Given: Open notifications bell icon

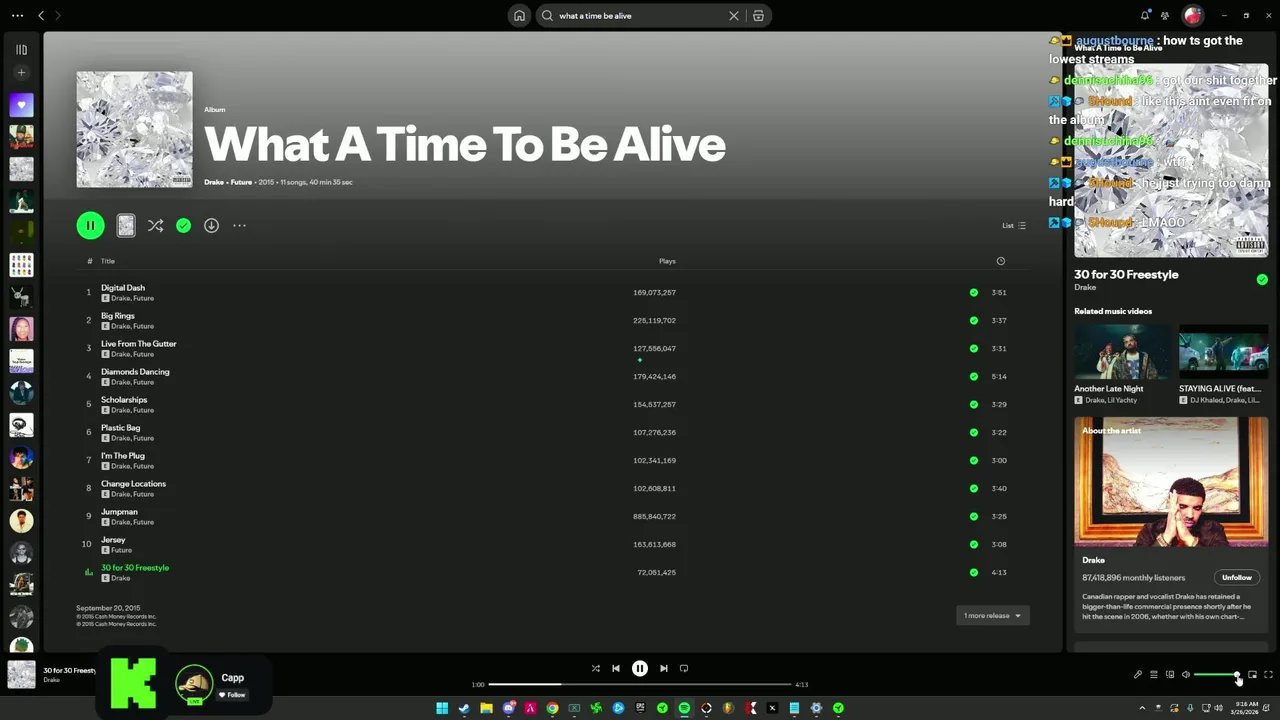Looking at the screenshot, I should [1145, 15].
